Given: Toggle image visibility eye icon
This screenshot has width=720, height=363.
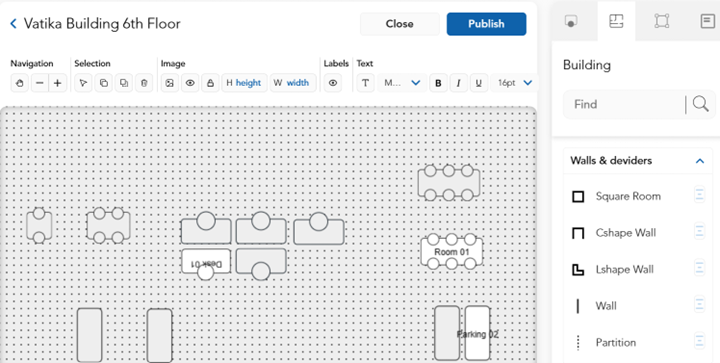Looking at the screenshot, I should coord(190,83).
